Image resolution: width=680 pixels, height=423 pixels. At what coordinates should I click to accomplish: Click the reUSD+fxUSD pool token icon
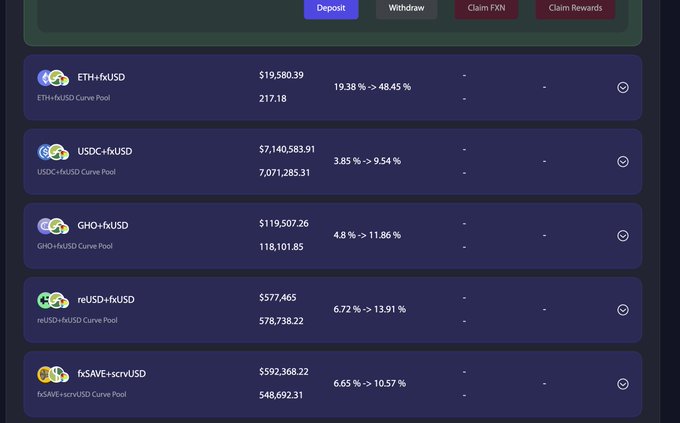[x=52, y=300]
